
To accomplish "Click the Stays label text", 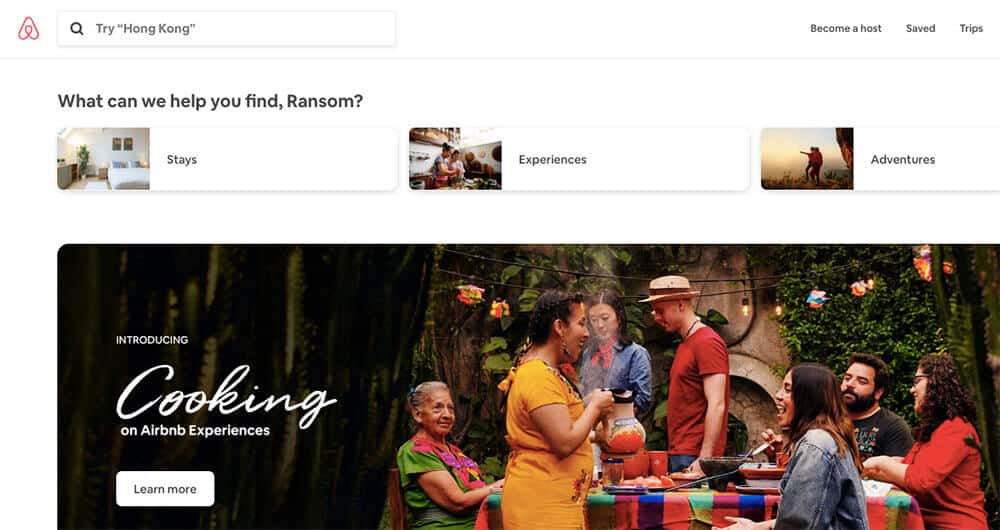I will click(182, 159).
